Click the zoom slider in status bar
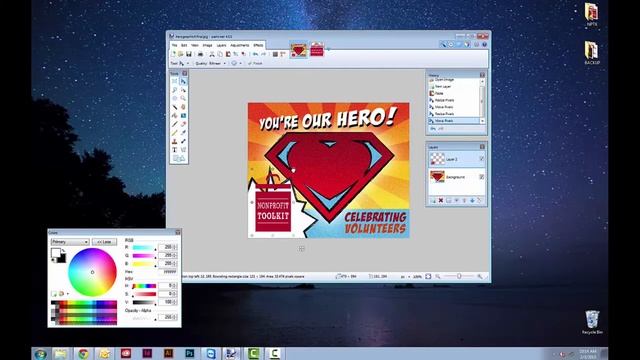 (459, 276)
